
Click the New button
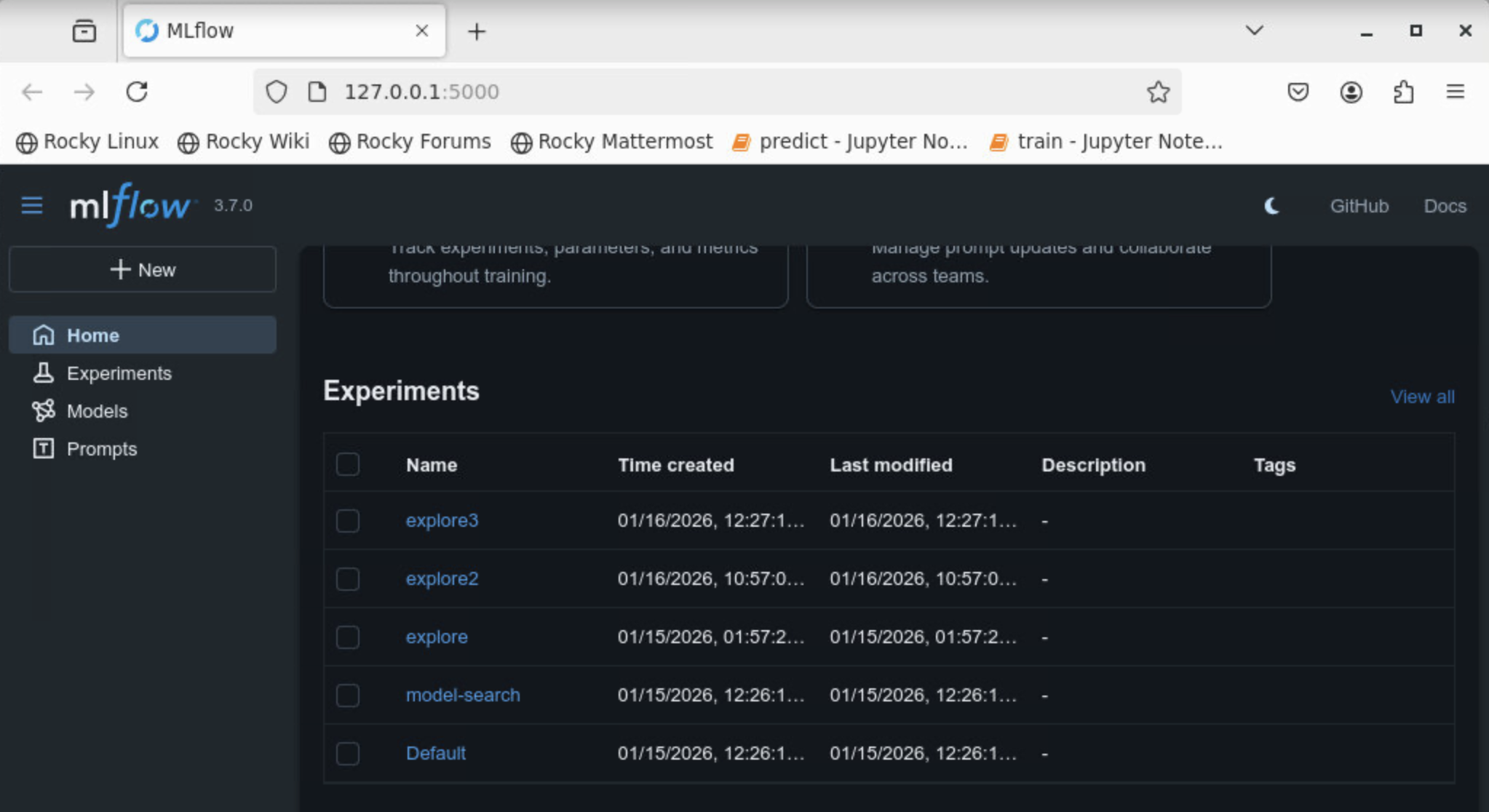click(143, 269)
